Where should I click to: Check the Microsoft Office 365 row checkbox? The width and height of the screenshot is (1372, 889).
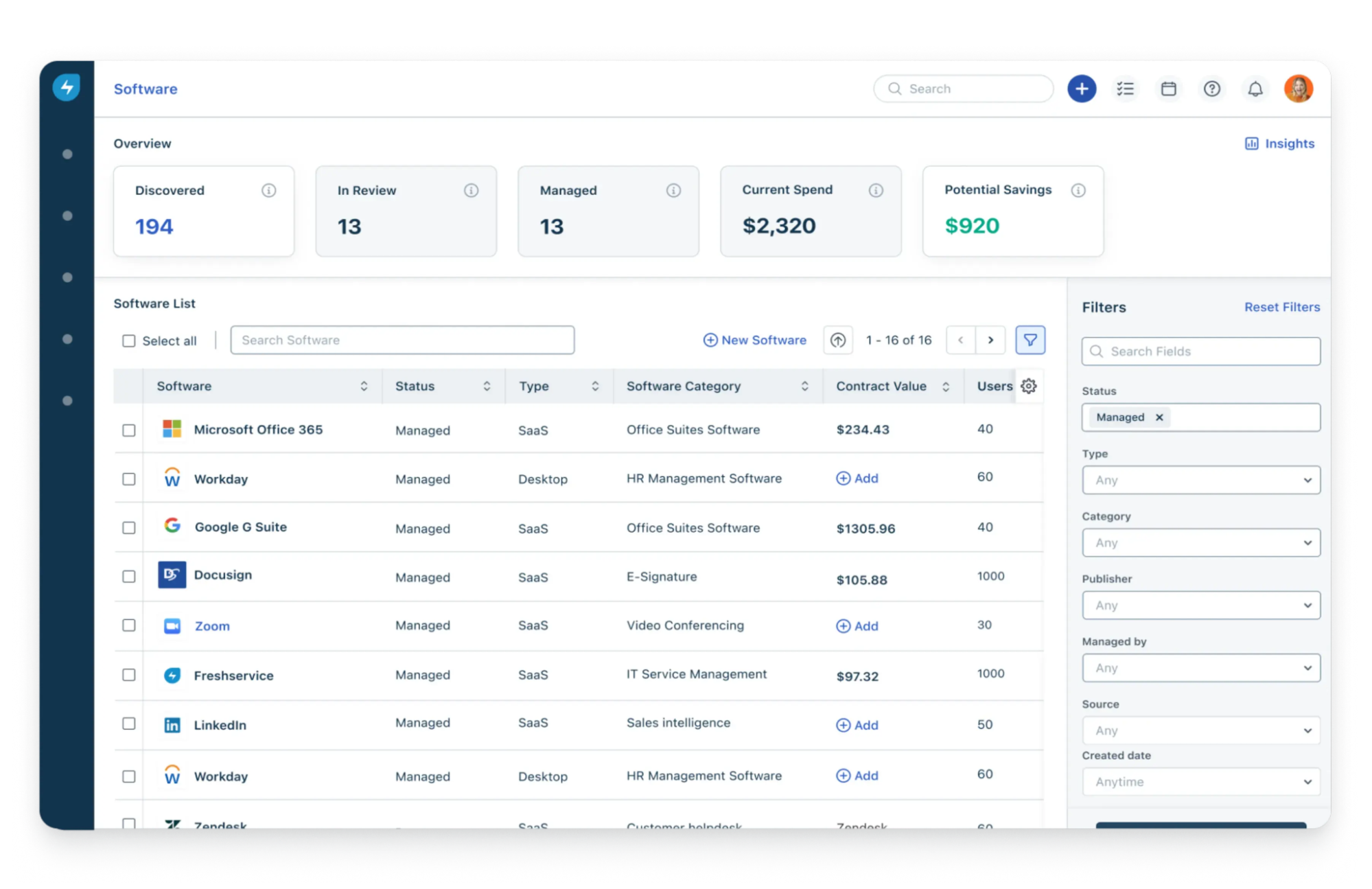click(x=129, y=430)
